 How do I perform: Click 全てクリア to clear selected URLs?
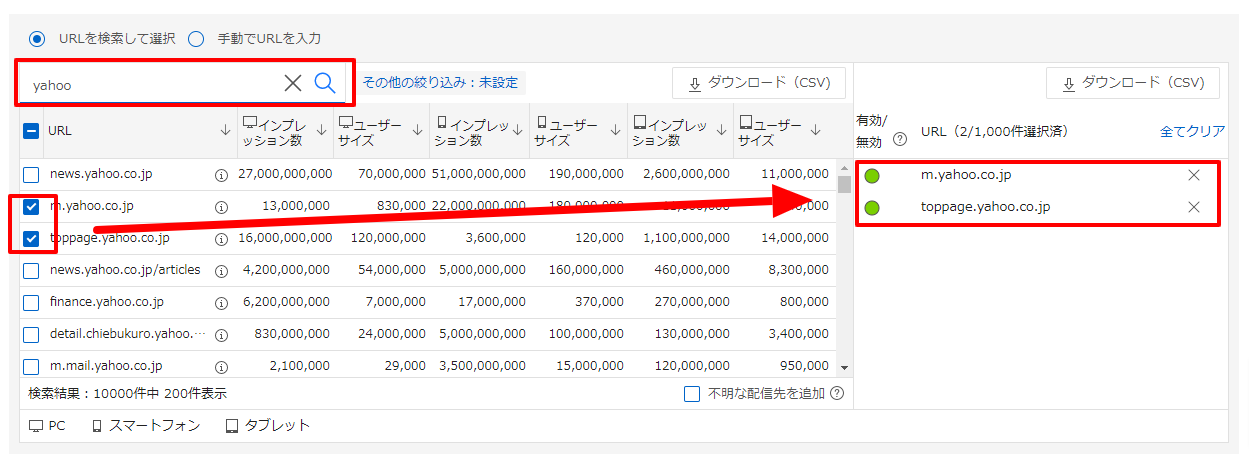point(1192,132)
